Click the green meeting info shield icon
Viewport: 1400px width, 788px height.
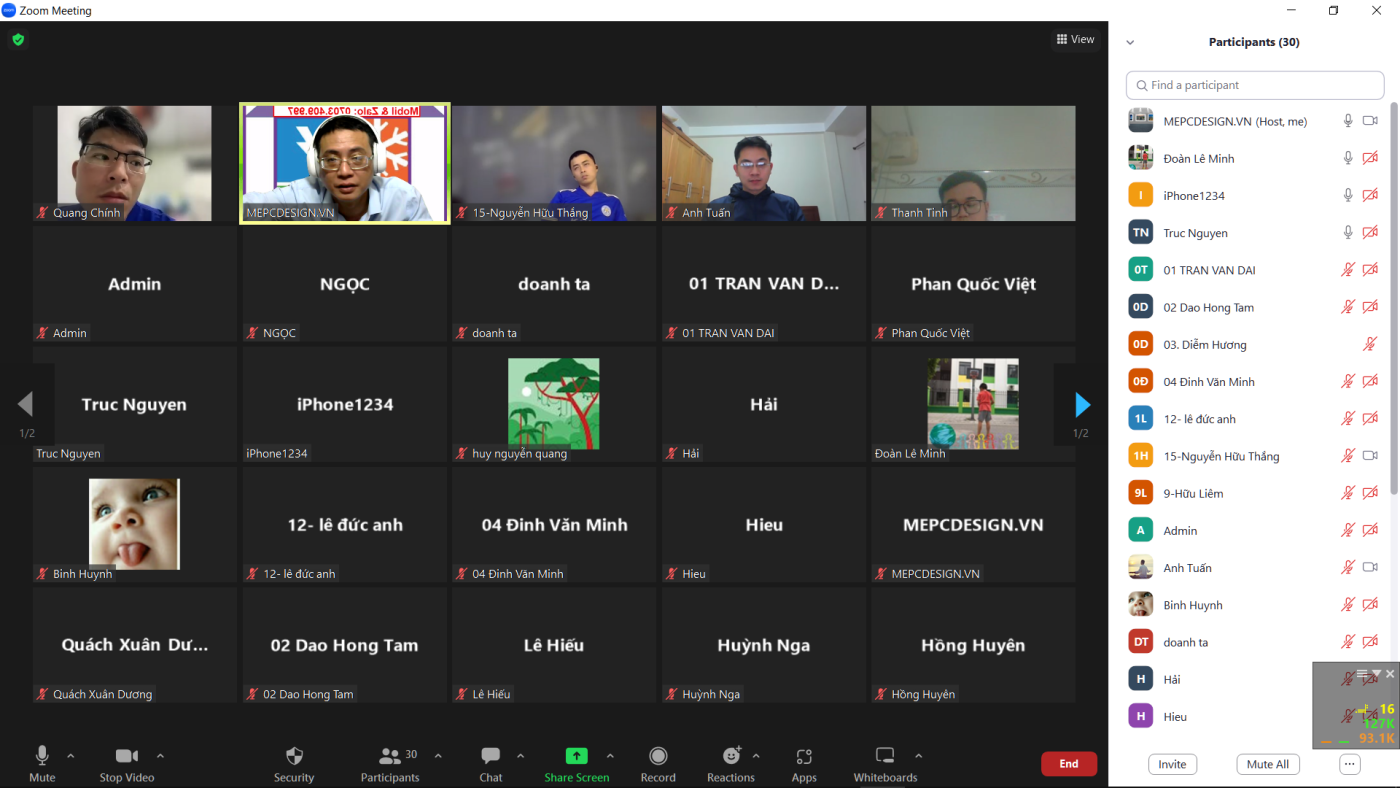click(17, 40)
